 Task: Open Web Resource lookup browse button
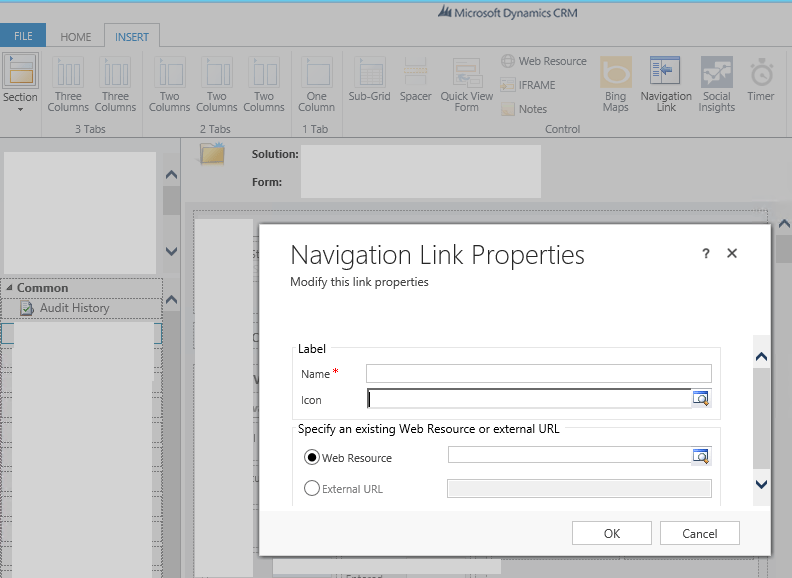701,456
